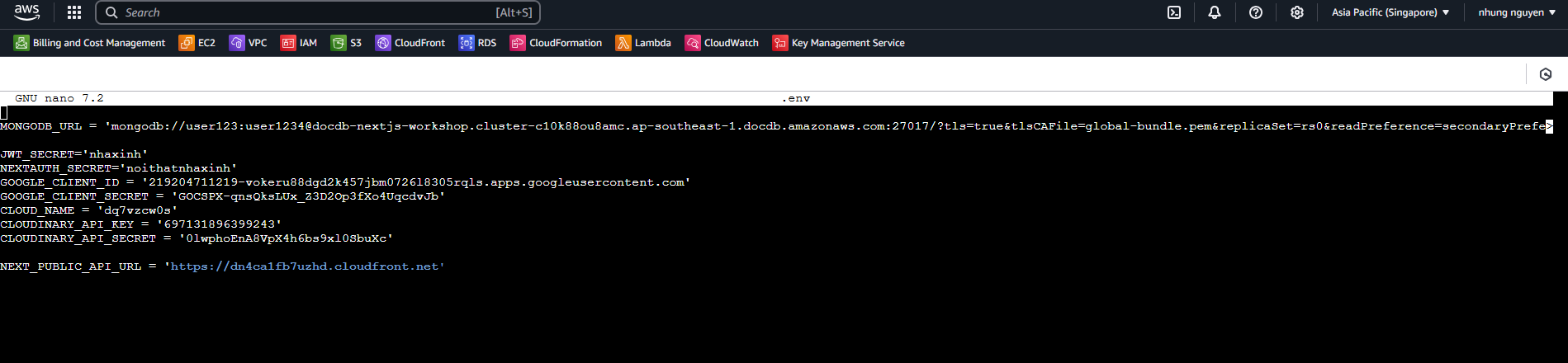Click the hexagon icon right of terminal toolbar
The height and width of the screenshot is (363, 1568).
pyautogui.click(x=1546, y=74)
